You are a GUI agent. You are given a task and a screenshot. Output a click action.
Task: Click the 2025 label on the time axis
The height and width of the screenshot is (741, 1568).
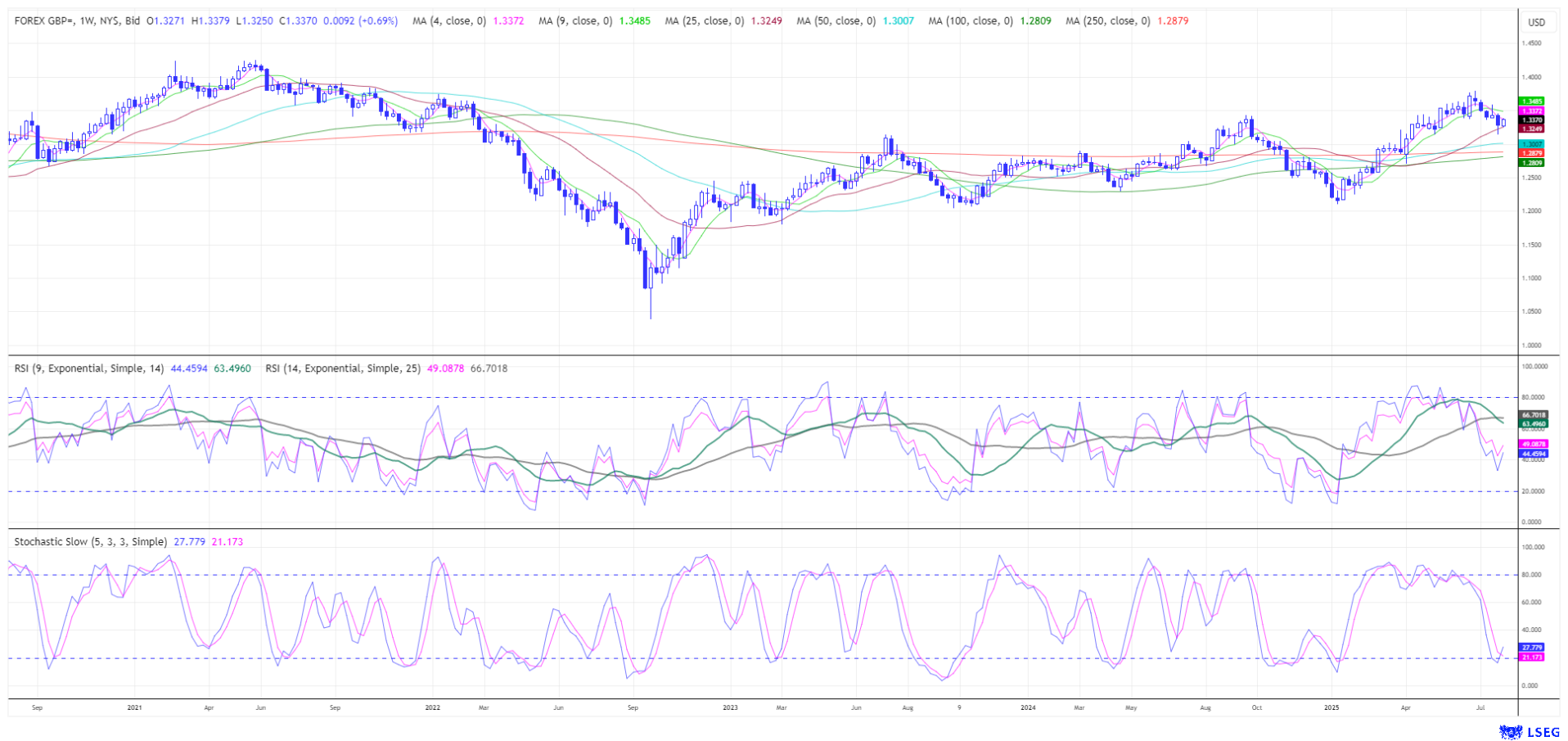click(x=1331, y=707)
